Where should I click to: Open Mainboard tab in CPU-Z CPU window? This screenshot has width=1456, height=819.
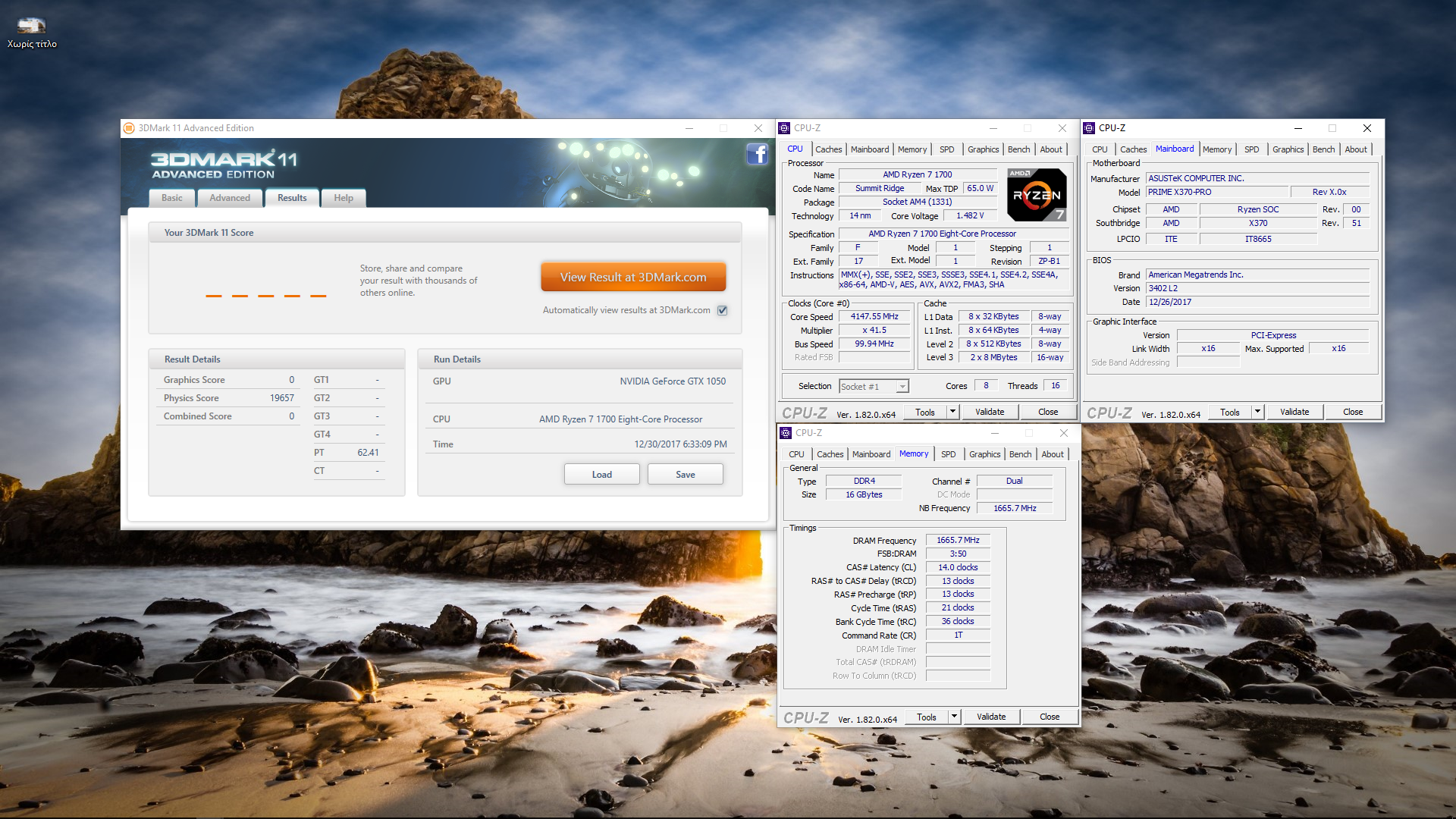tap(870, 149)
